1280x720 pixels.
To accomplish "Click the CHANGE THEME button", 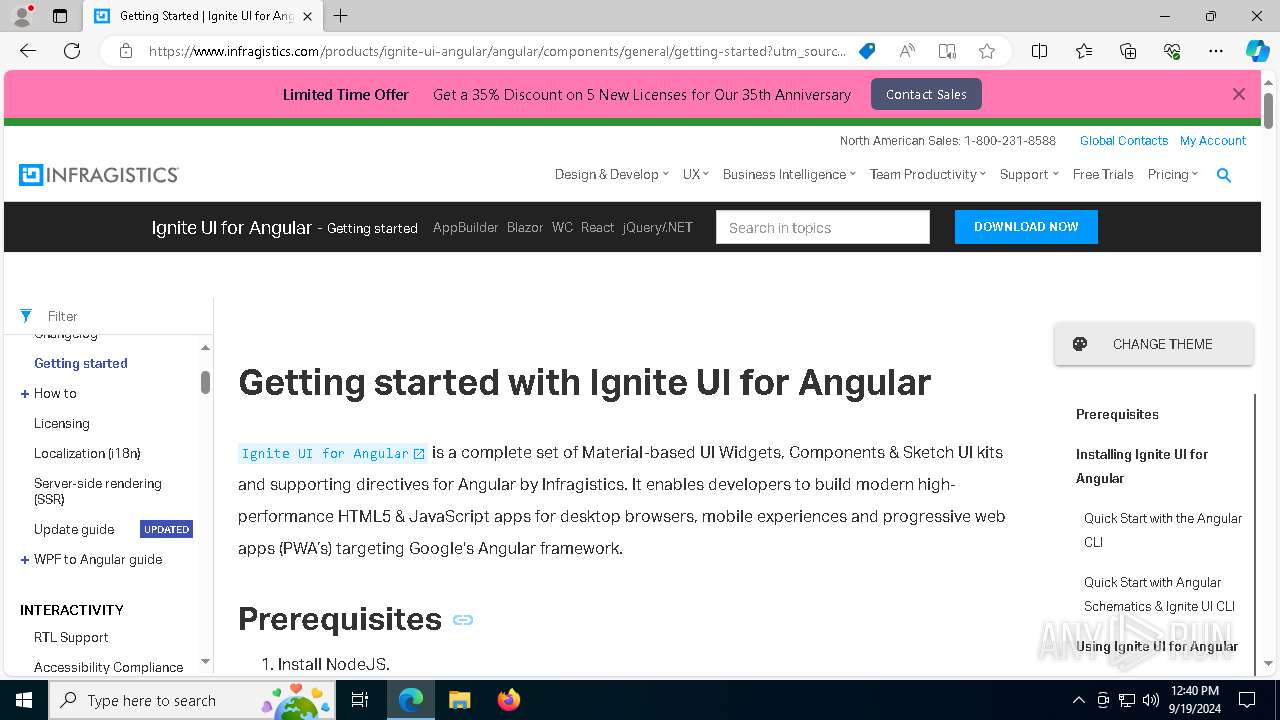I will point(1154,344).
